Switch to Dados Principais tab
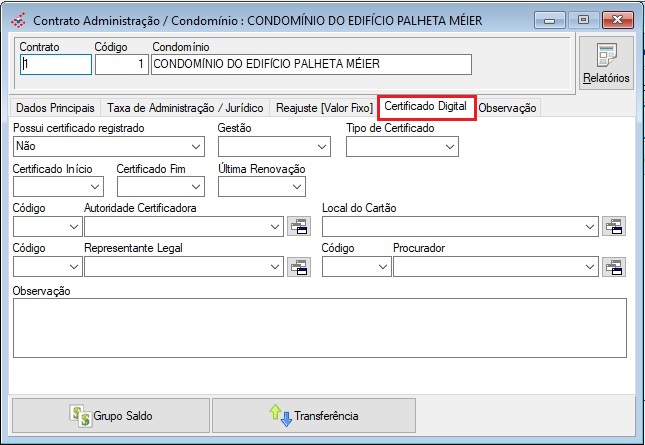 (55, 107)
